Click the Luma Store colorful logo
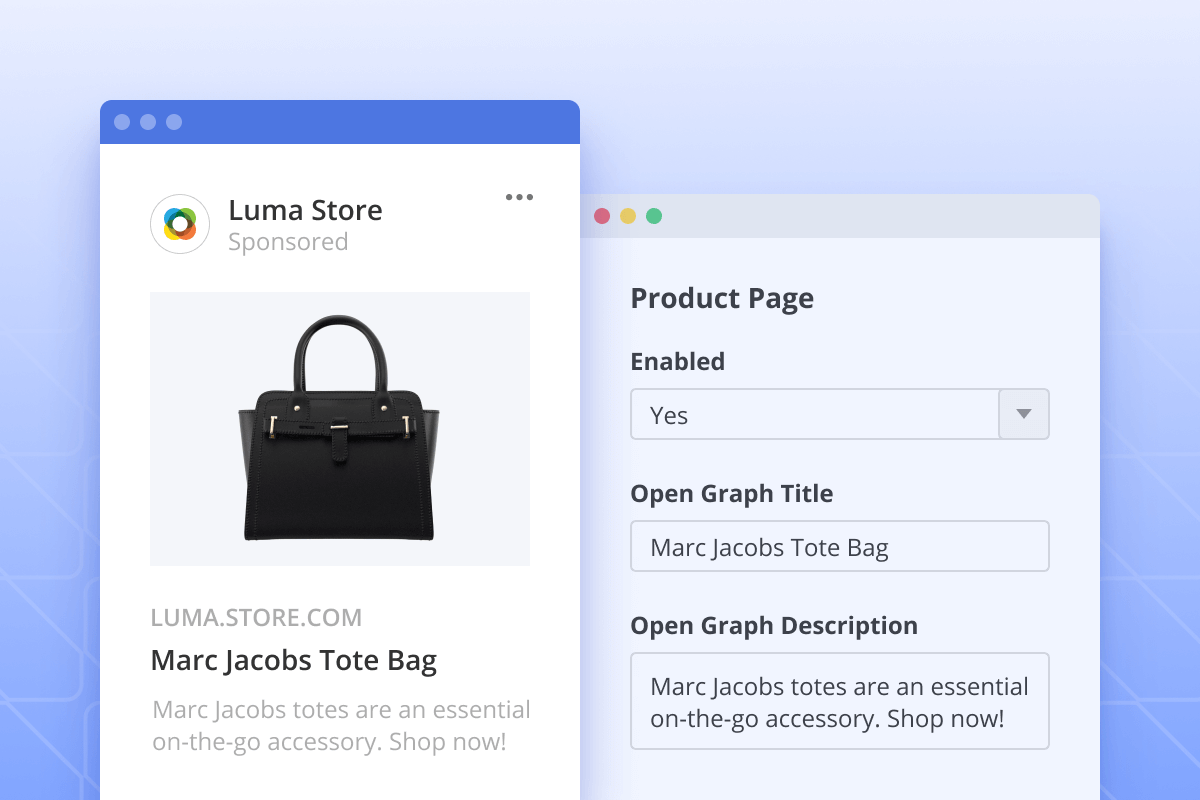 180,224
